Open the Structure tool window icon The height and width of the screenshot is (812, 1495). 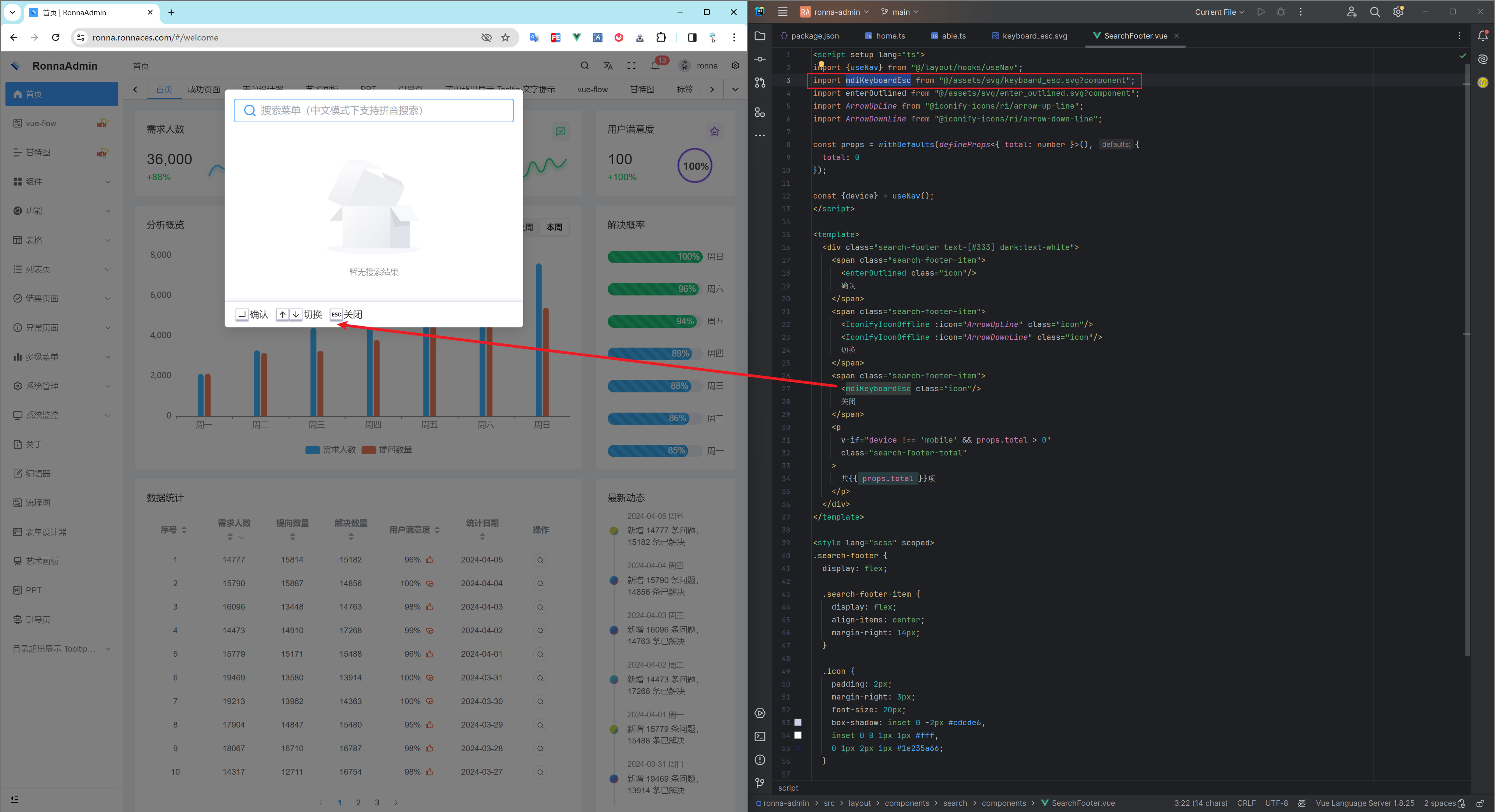point(760,112)
